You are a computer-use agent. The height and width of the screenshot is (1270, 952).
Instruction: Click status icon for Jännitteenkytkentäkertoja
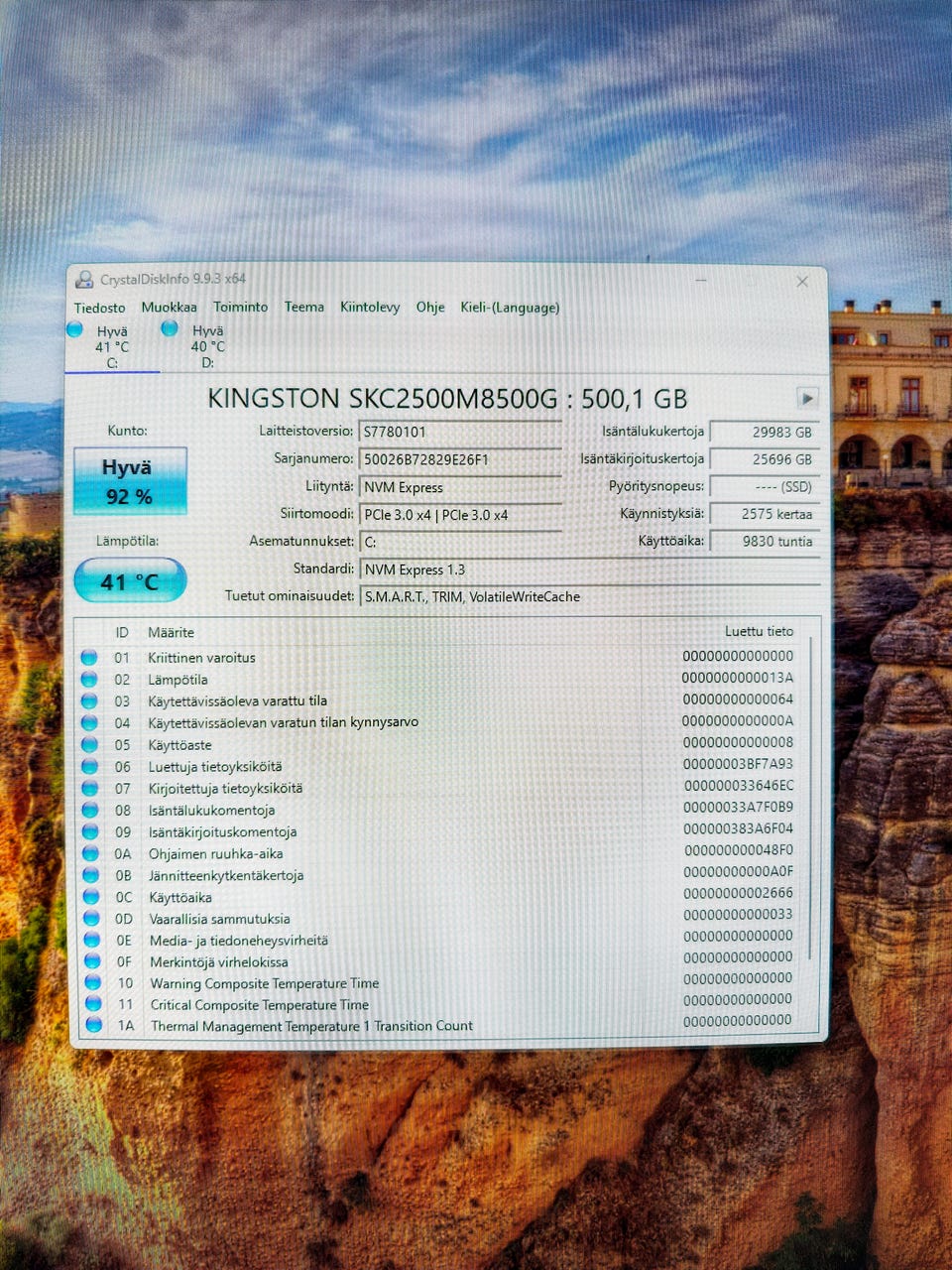(91, 875)
